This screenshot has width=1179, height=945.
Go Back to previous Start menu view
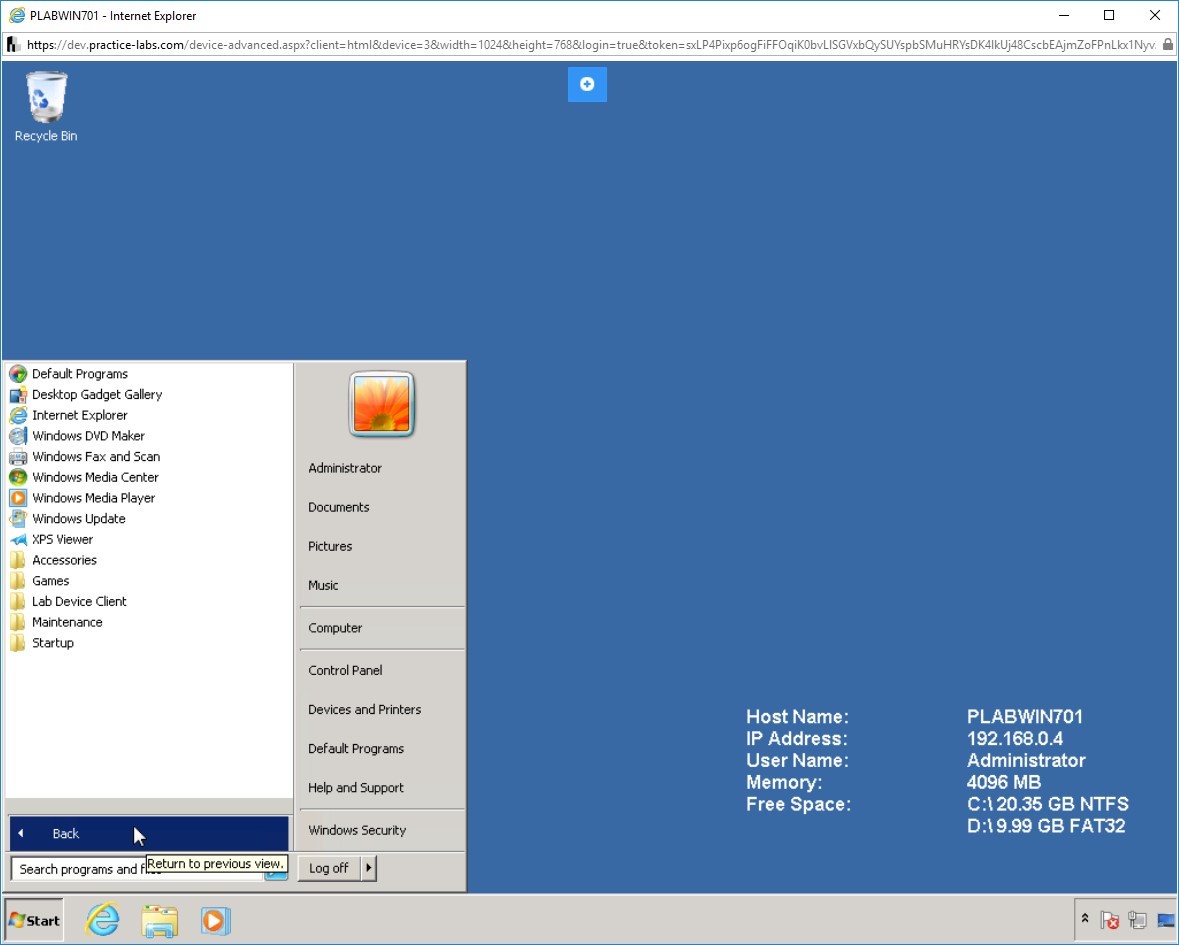pyautogui.click(x=149, y=833)
